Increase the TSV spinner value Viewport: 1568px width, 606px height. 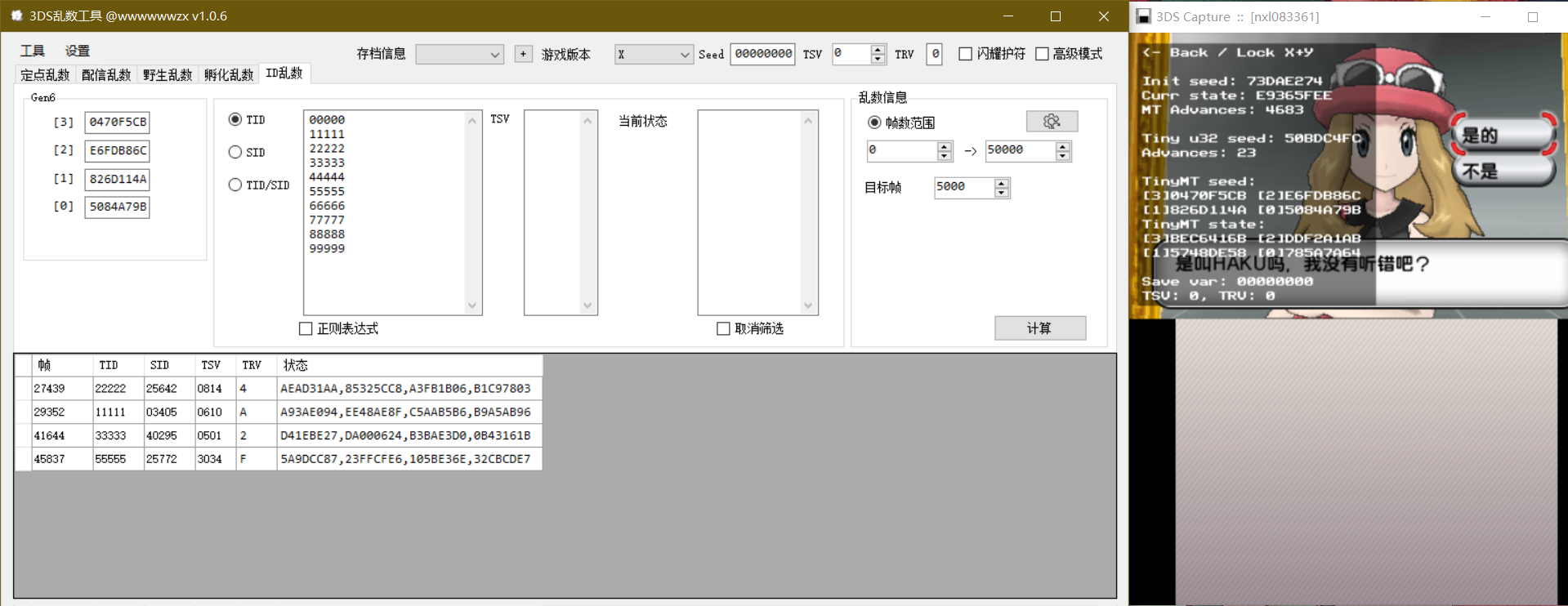point(878,49)
